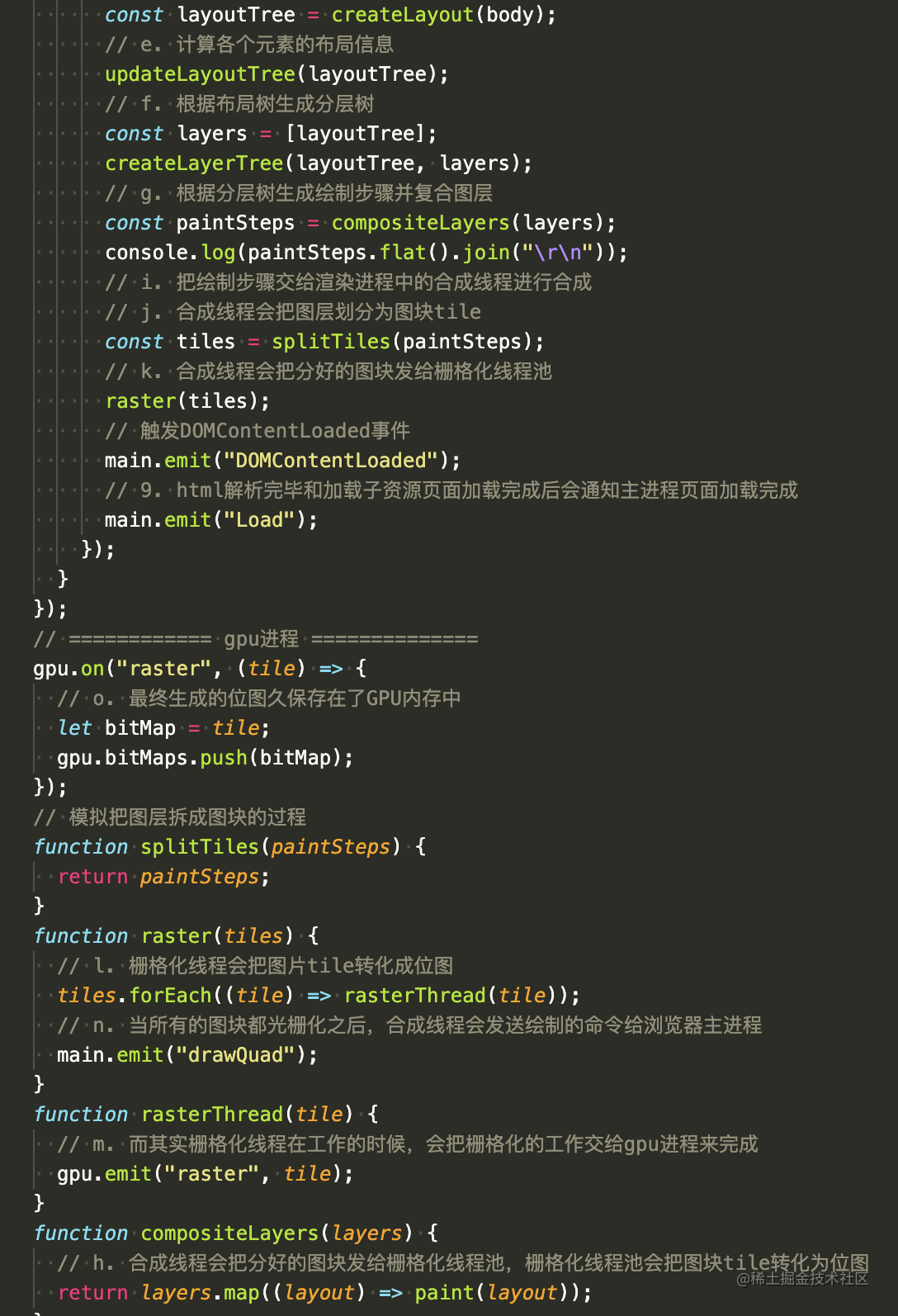Click 'const layers = [layoutTree];' line

[271, 134]
